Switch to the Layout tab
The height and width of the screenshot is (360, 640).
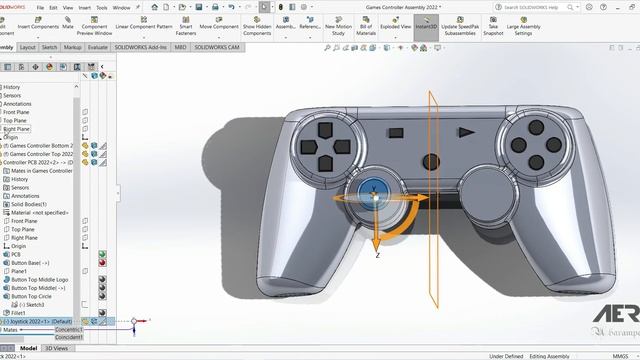[x=28, y=47]
